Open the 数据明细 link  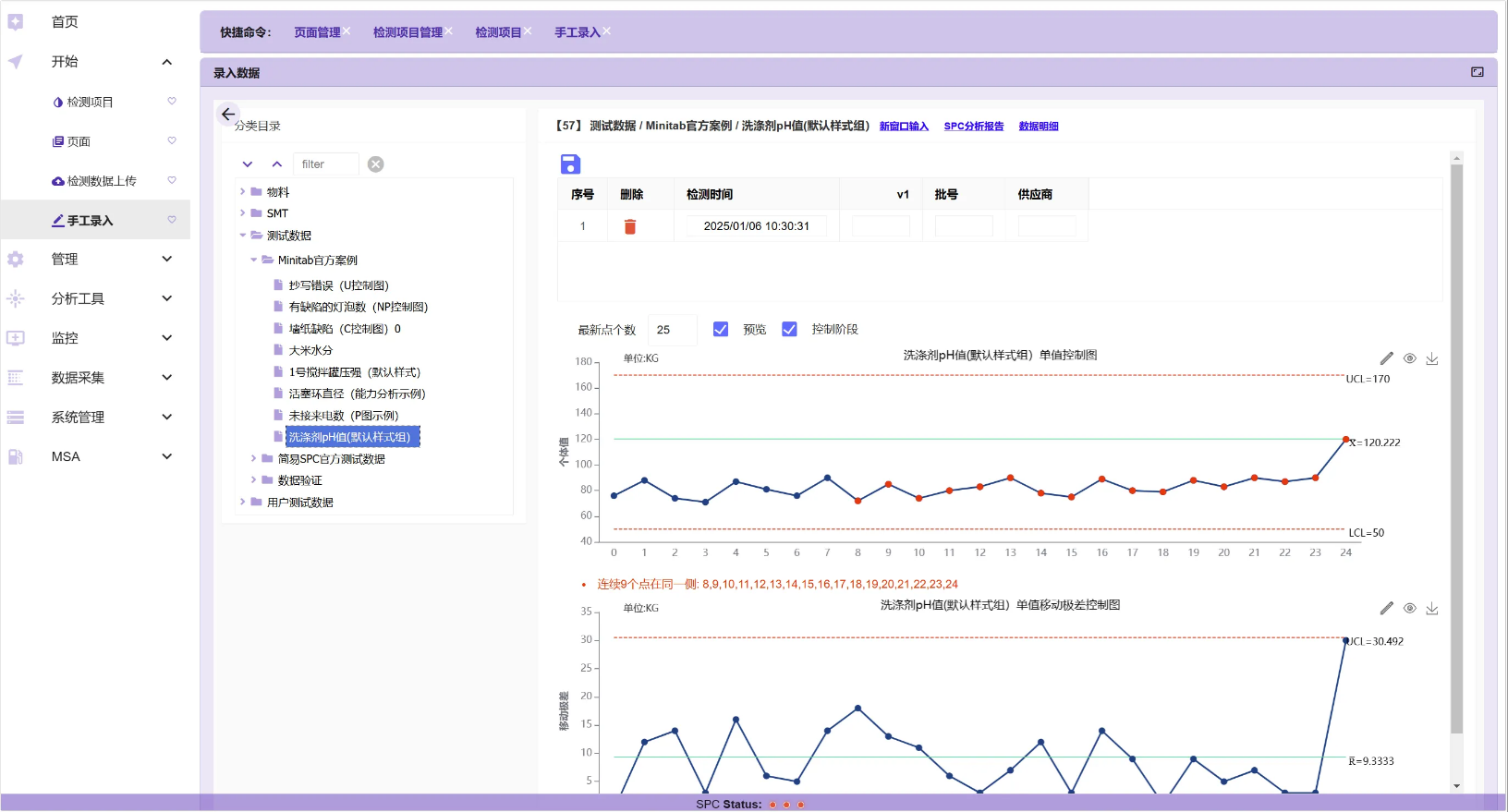pos(1039,127)
